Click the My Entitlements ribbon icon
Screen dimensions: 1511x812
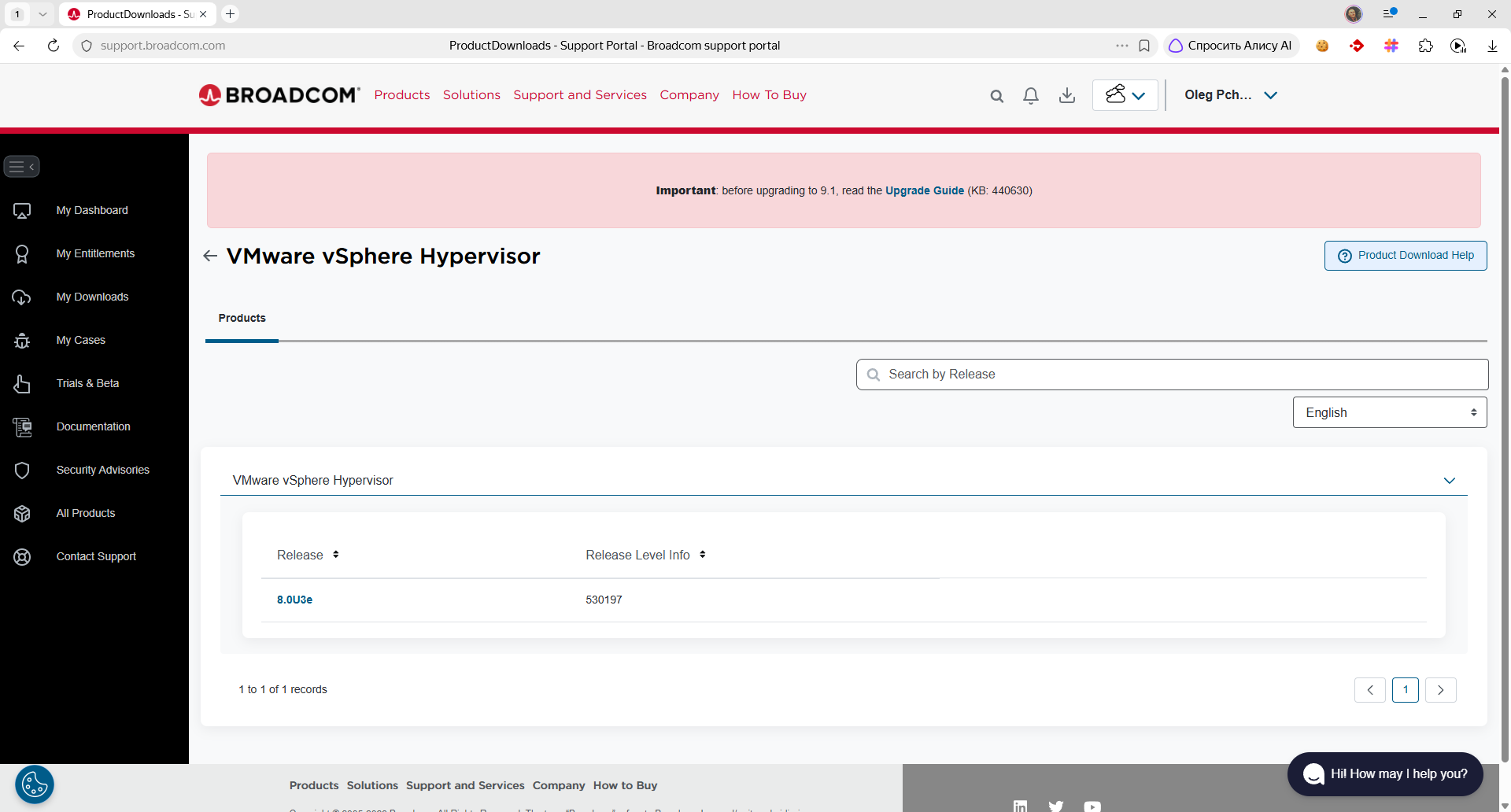22,254
